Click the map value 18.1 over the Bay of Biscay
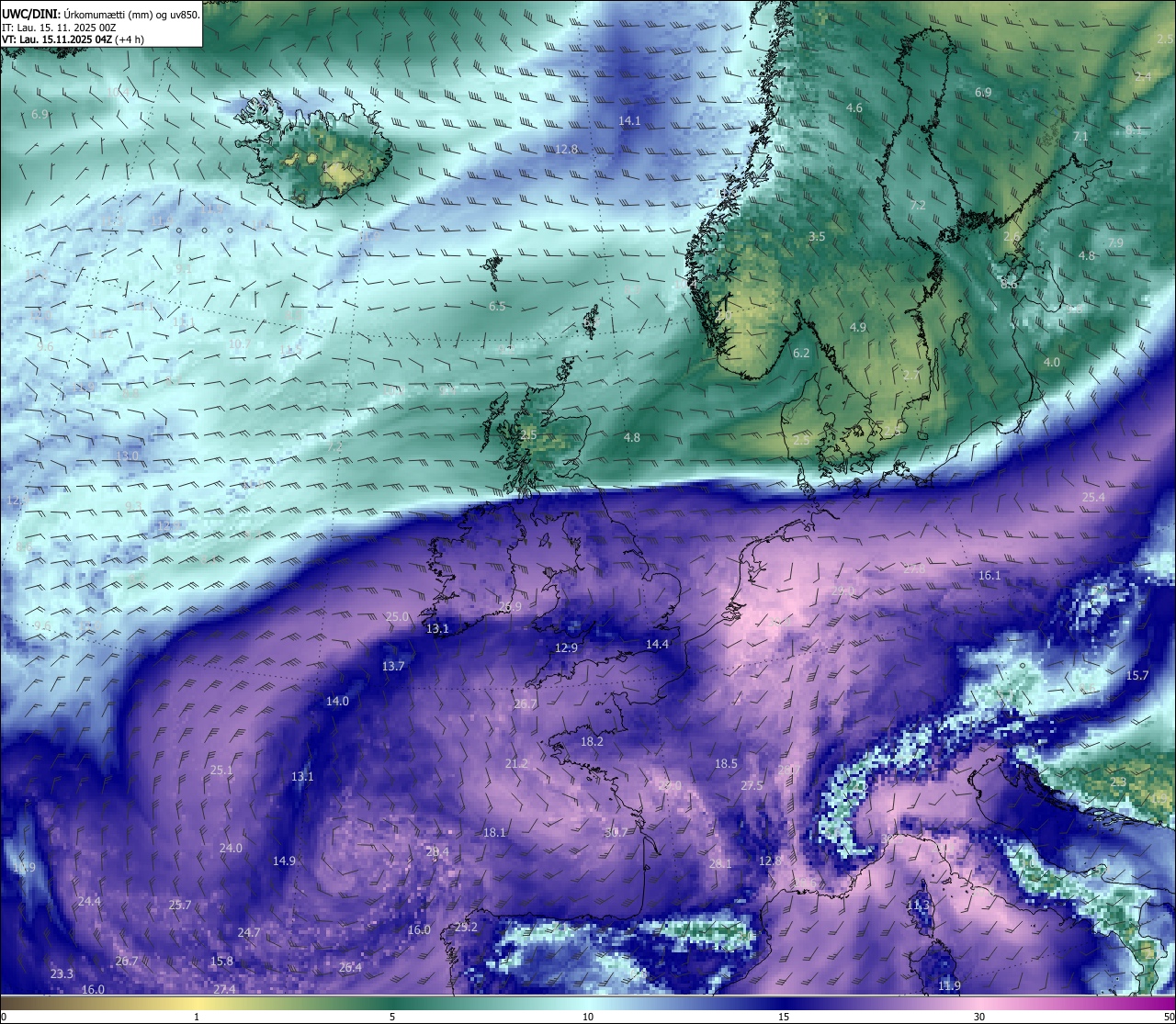1176x1024 pixels. (x=494, y=833)
